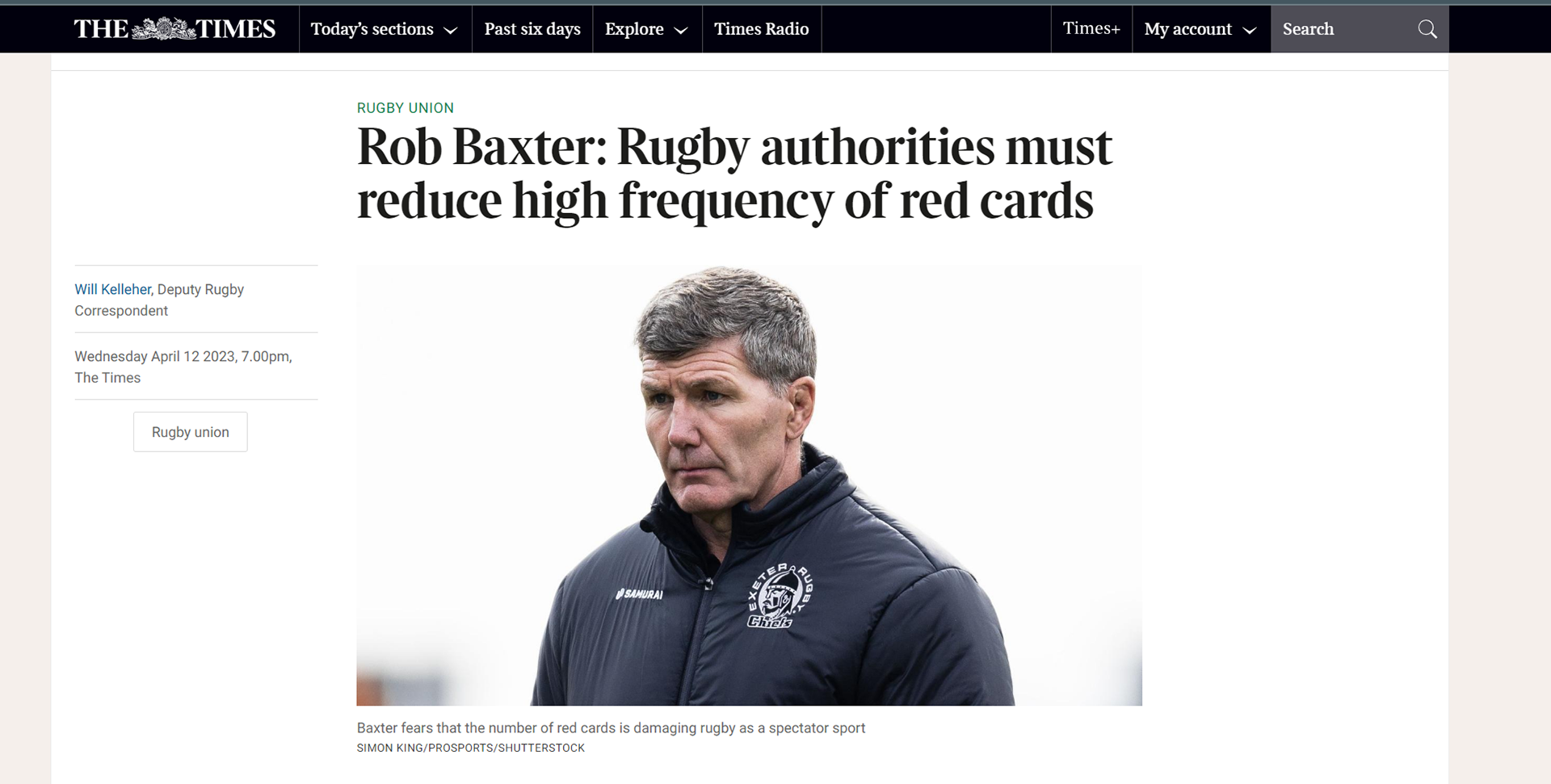Click the Rob Baxter article photo

click(x=749, y=485)
